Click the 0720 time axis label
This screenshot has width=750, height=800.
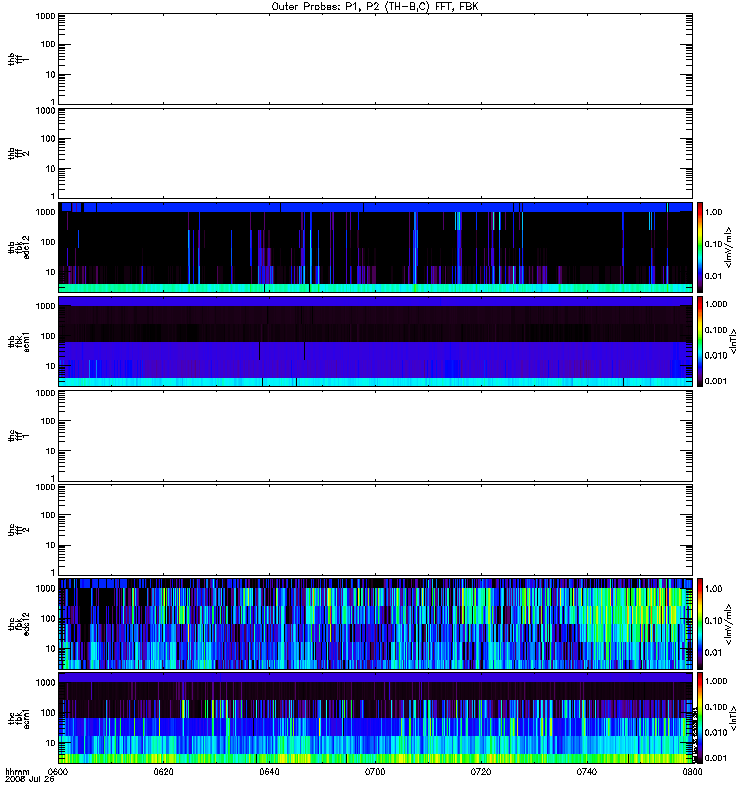click(x=481, y=772)
